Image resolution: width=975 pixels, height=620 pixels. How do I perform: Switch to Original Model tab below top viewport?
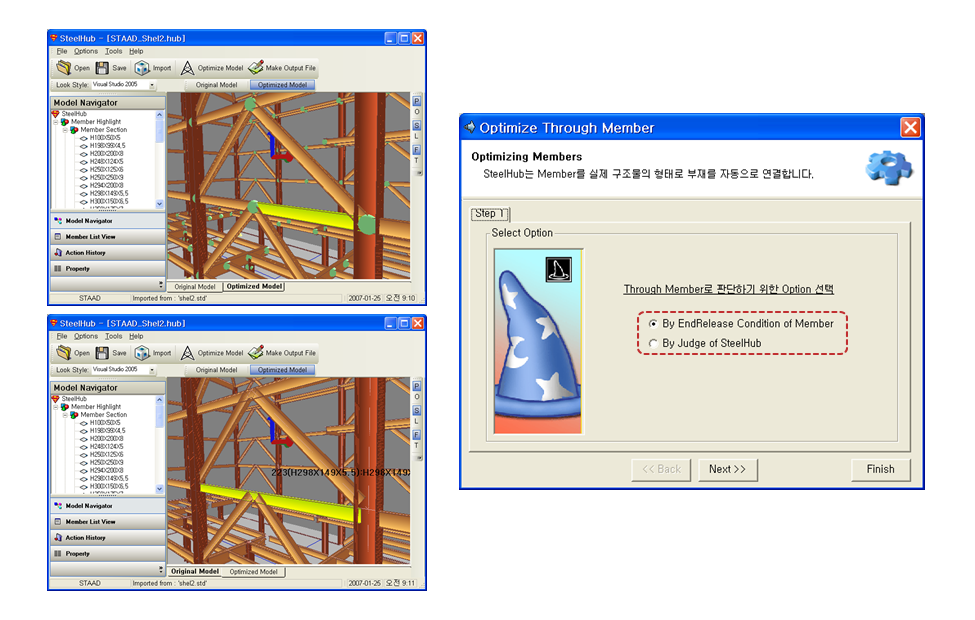point(195,287)
